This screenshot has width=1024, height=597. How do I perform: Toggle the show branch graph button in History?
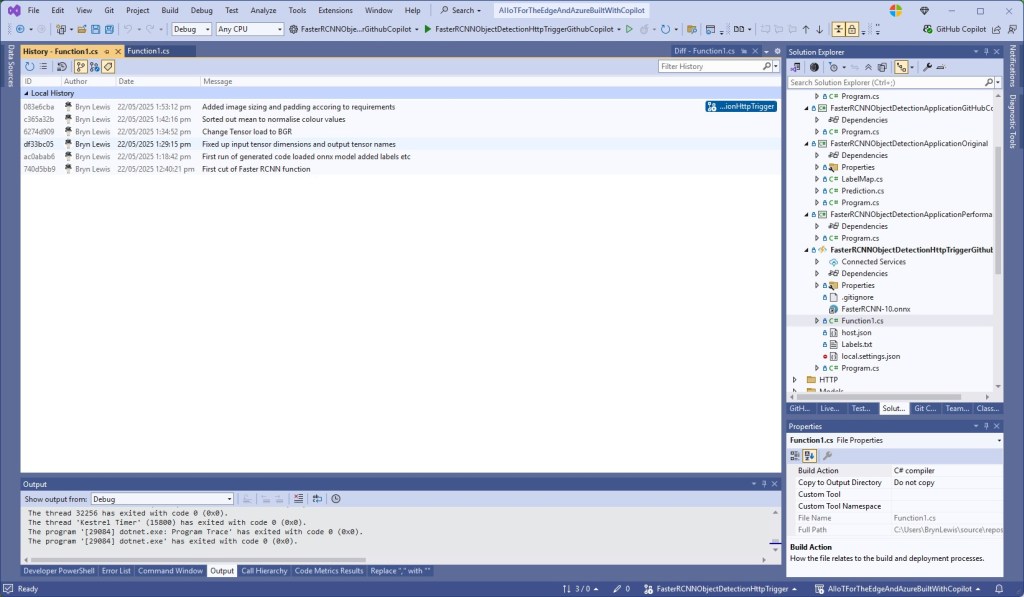[x=80, y=67]
